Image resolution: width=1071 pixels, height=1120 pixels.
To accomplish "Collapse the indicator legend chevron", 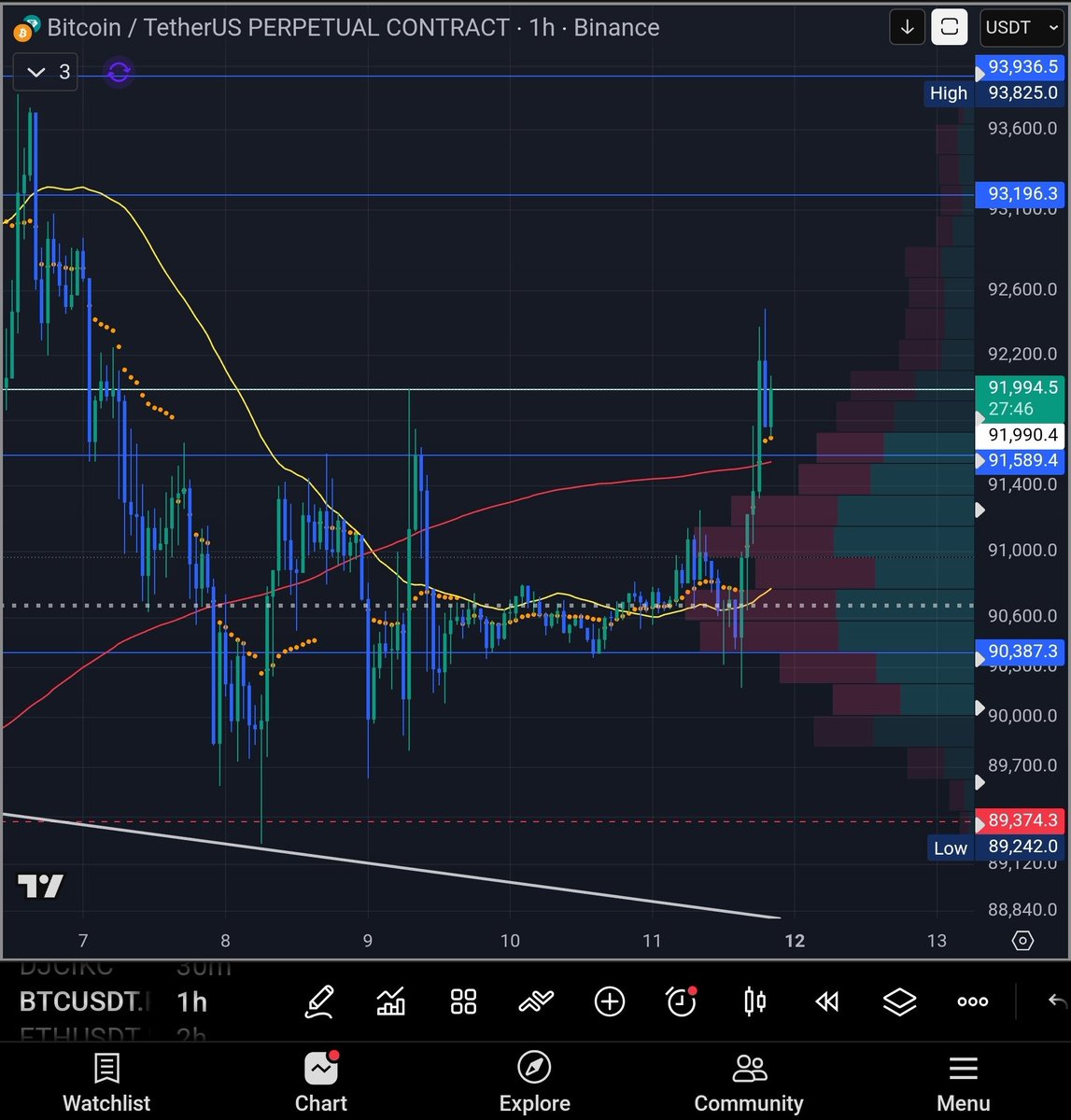I will 36,72.
